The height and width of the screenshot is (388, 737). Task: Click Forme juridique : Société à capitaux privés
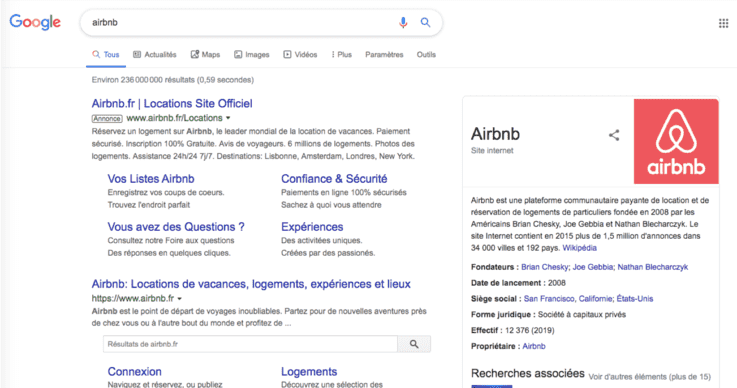tap(549, 315)
